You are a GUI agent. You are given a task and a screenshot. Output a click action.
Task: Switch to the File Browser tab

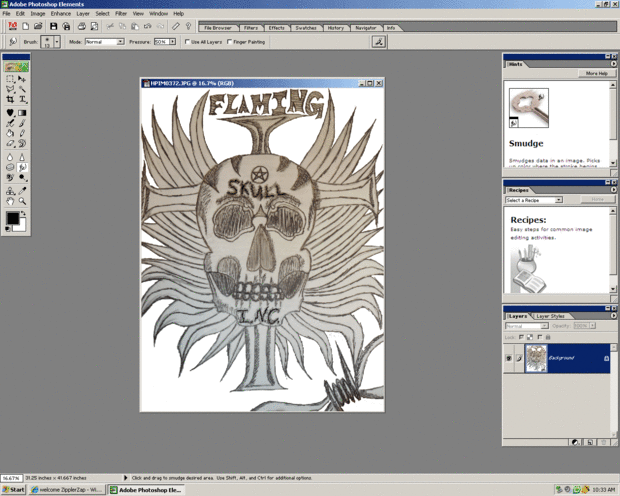point(217,28)
